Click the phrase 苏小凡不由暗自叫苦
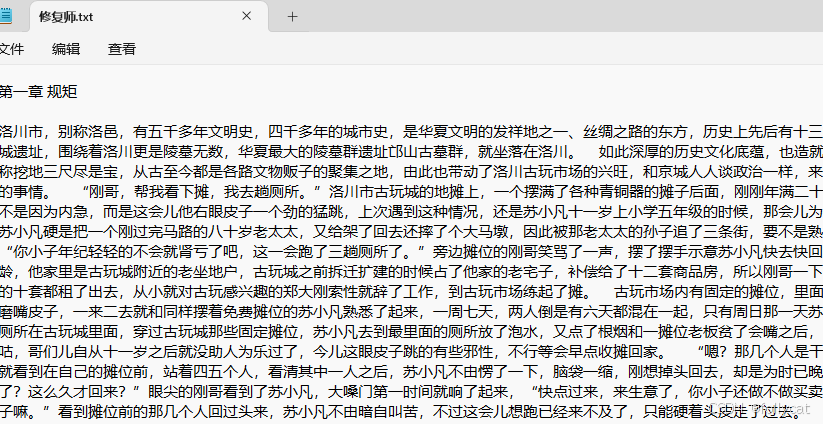Viewport: 823px width, 424px height. point(351,412)
